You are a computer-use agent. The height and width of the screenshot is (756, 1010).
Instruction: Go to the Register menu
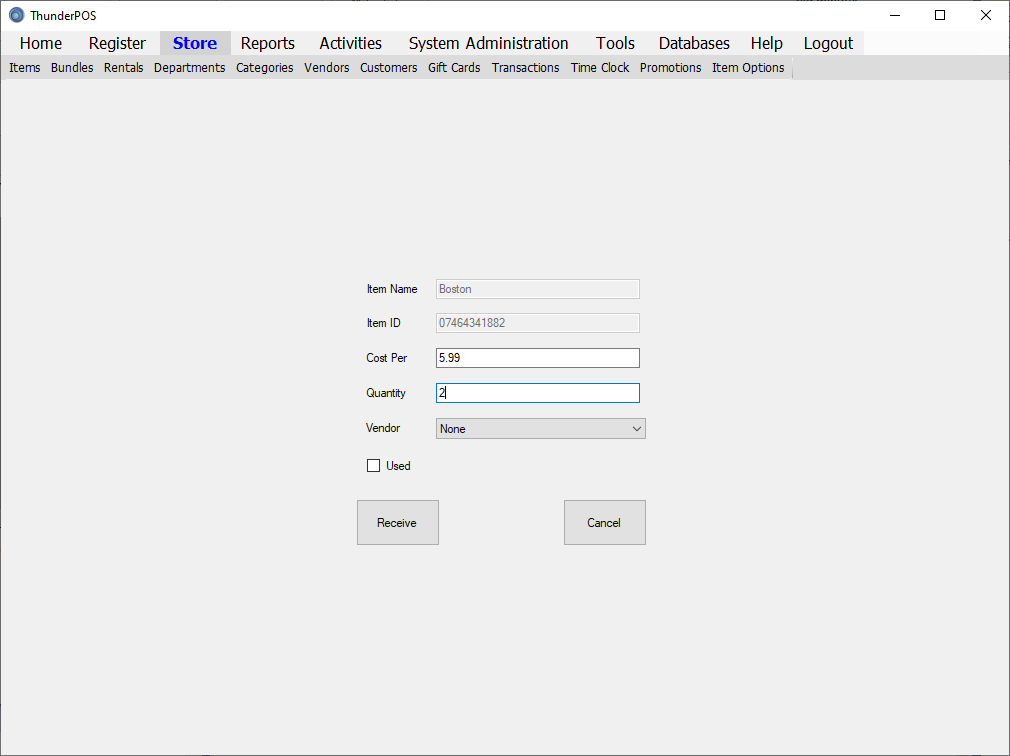pyautogui.click(x=117, y=43)
